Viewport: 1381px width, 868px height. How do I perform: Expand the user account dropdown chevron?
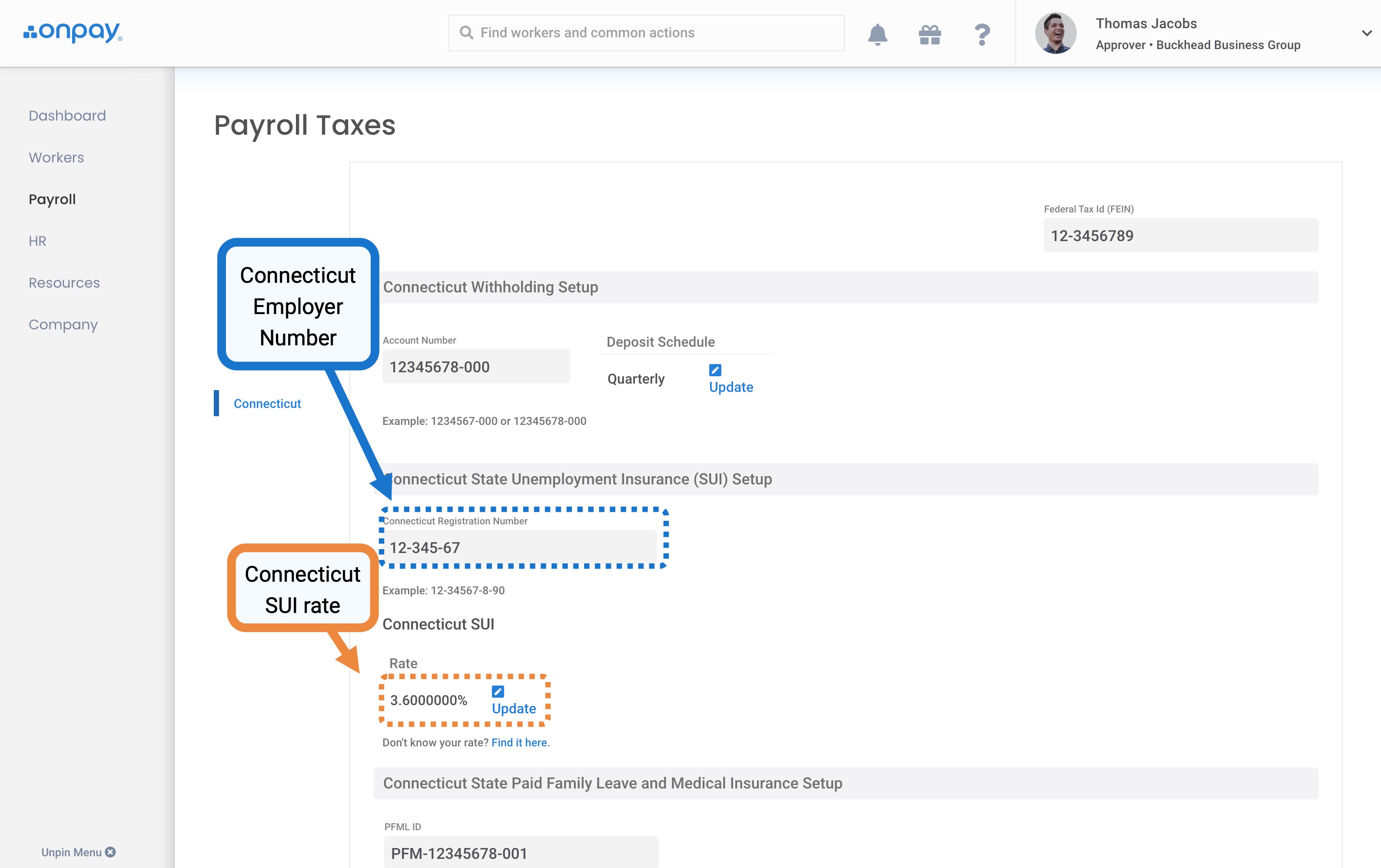1366,33
